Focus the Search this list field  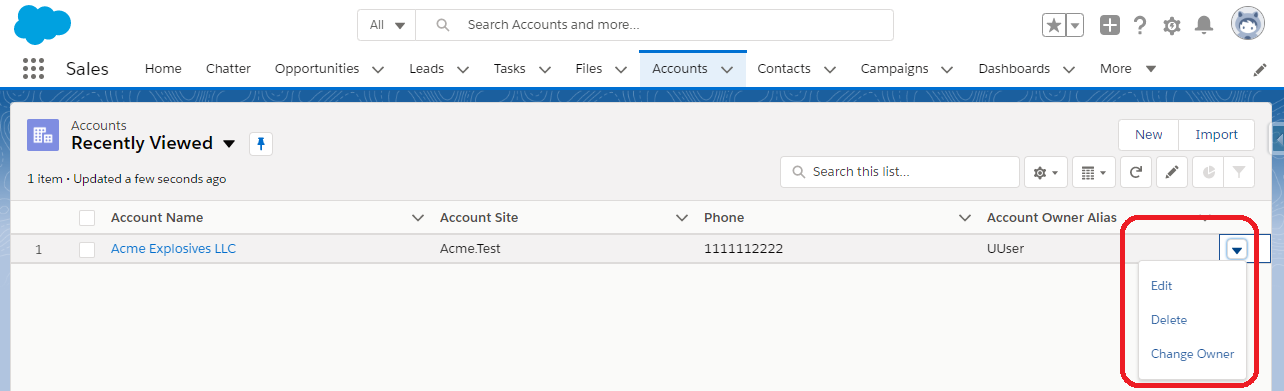[900, 172]
